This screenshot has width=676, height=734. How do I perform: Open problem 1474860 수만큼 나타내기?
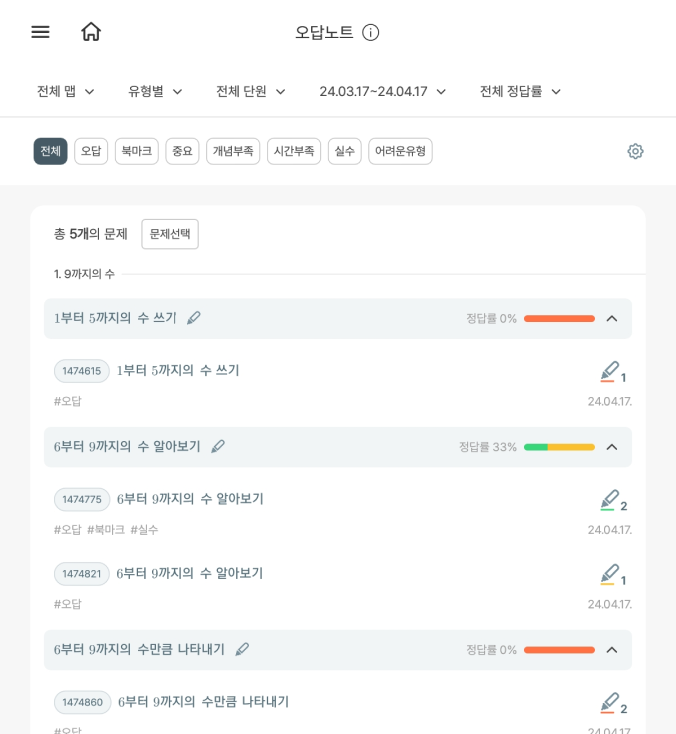pos(203,702)
